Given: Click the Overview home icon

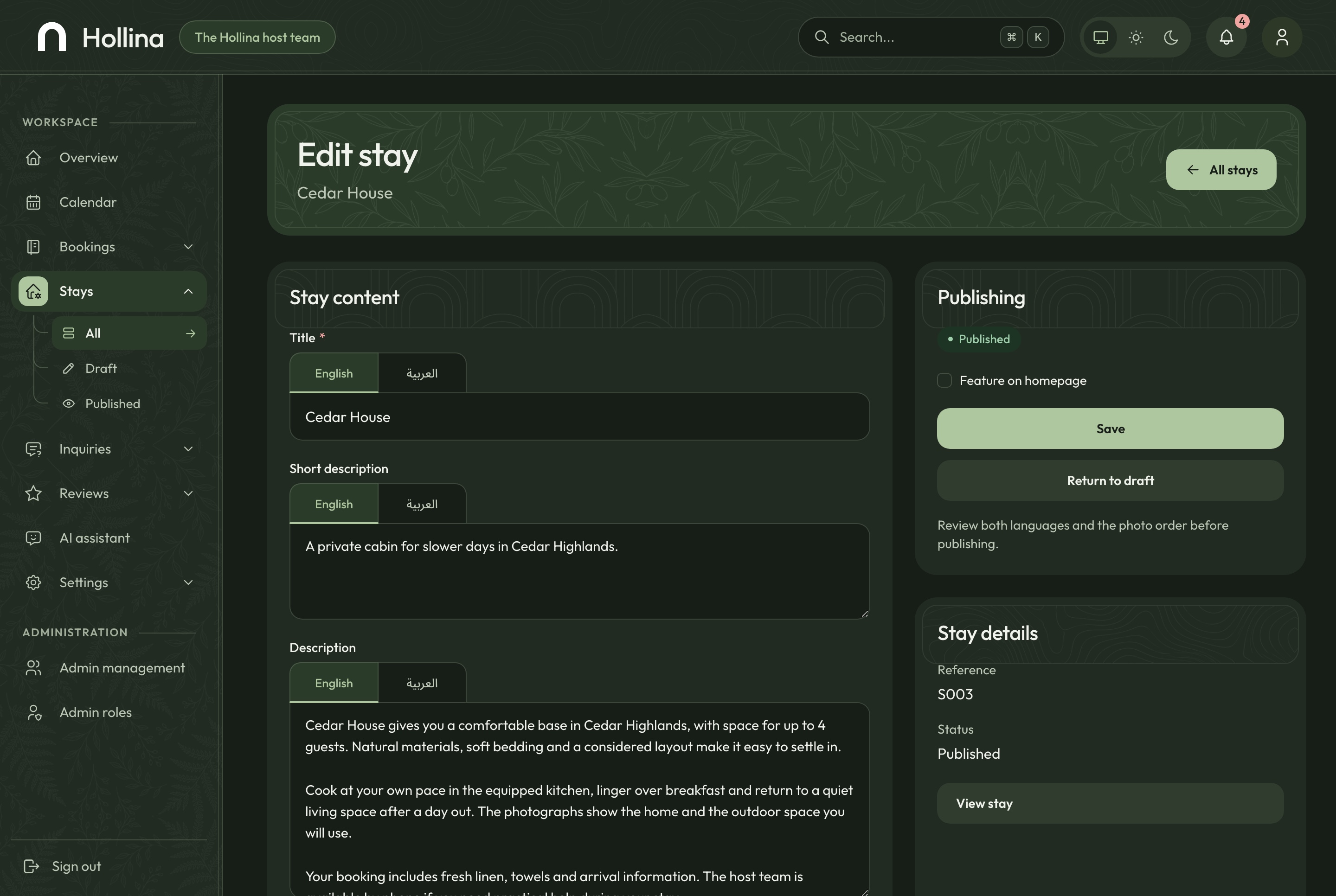Looking at the screenshot, I should 33,158.
